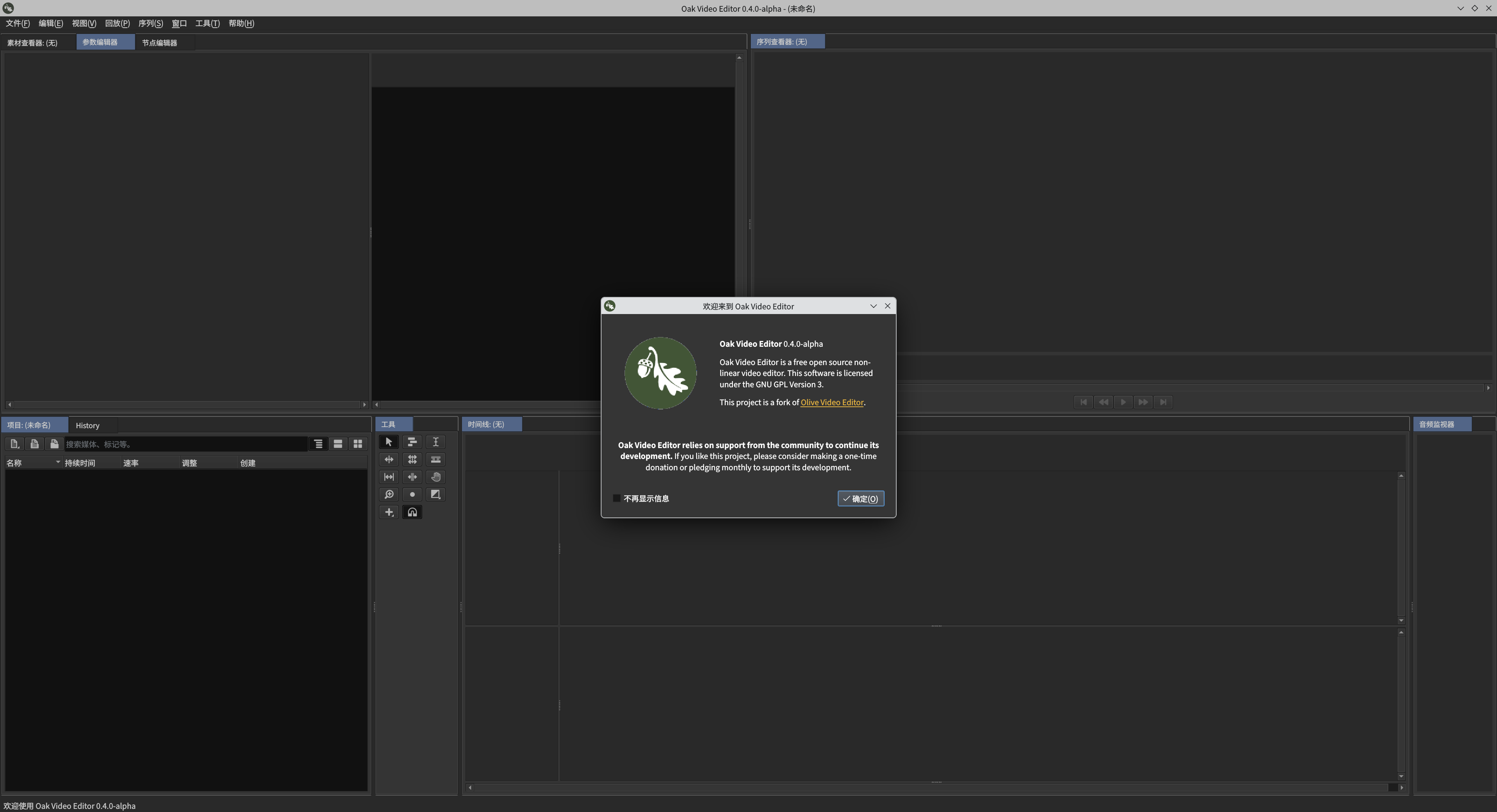Select the Rolling edit tool

(412, 459)
